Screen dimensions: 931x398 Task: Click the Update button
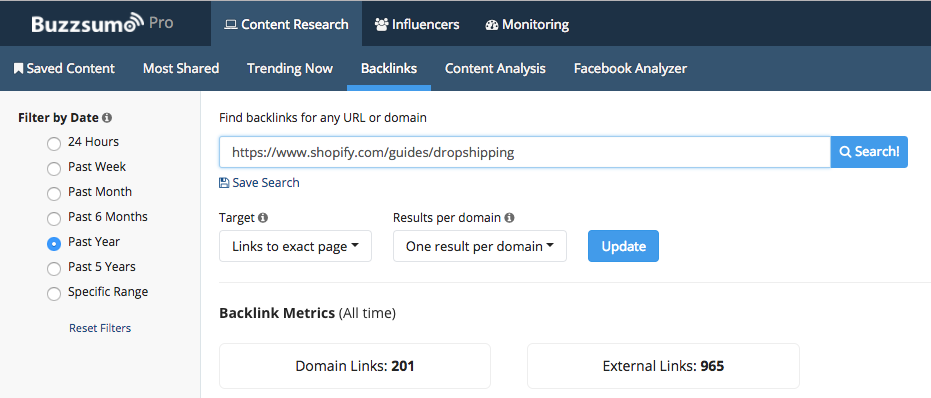tap(623, 246)
